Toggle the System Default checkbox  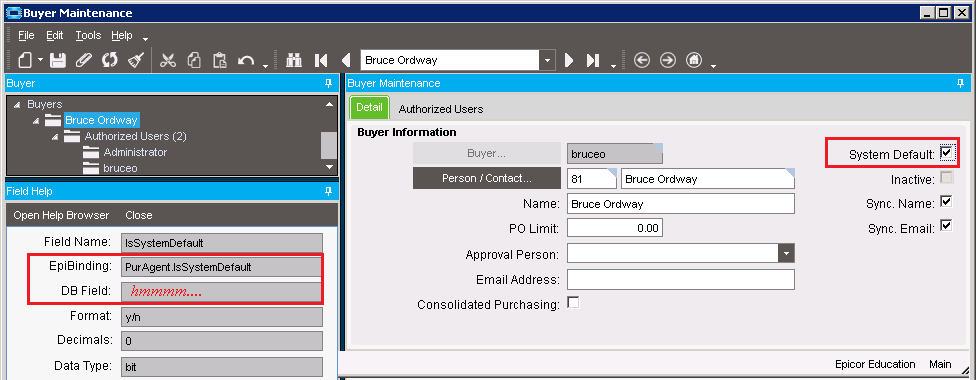click(946, 153)
